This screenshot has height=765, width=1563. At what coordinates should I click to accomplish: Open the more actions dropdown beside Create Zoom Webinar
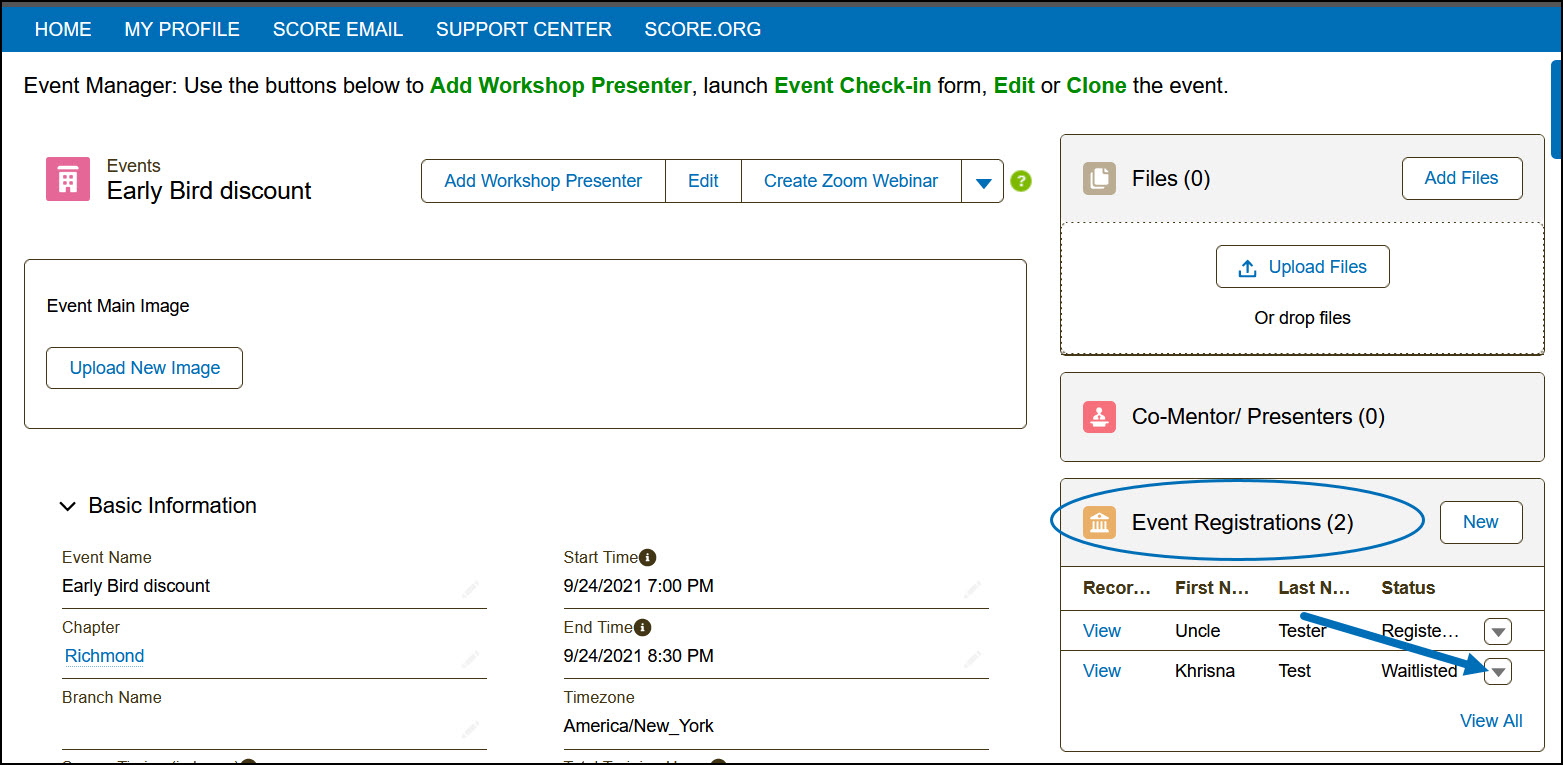click(x=982, y=182)
